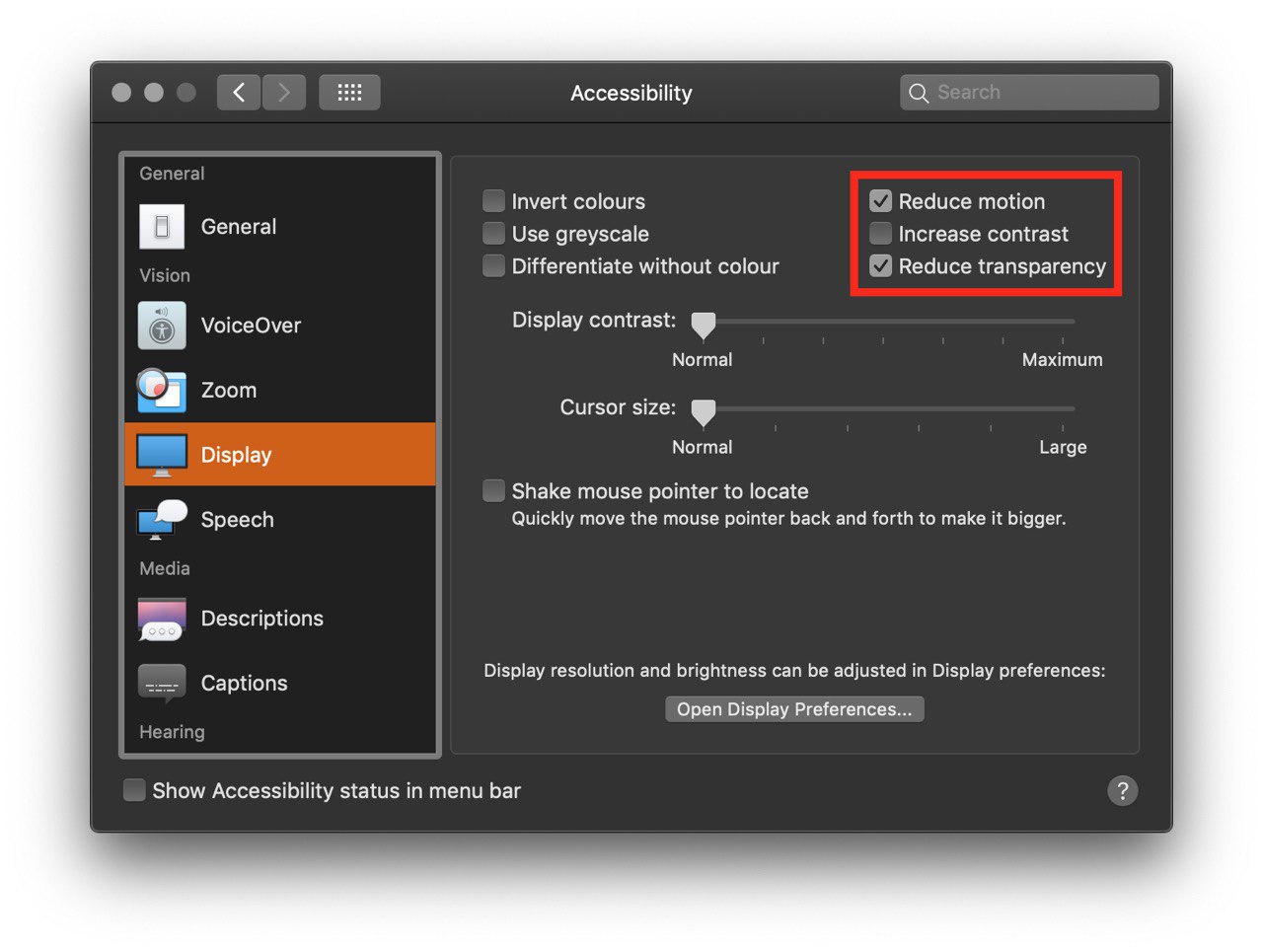
Task: Open the Descriptions icon under Media
Action: coord(162,619)
